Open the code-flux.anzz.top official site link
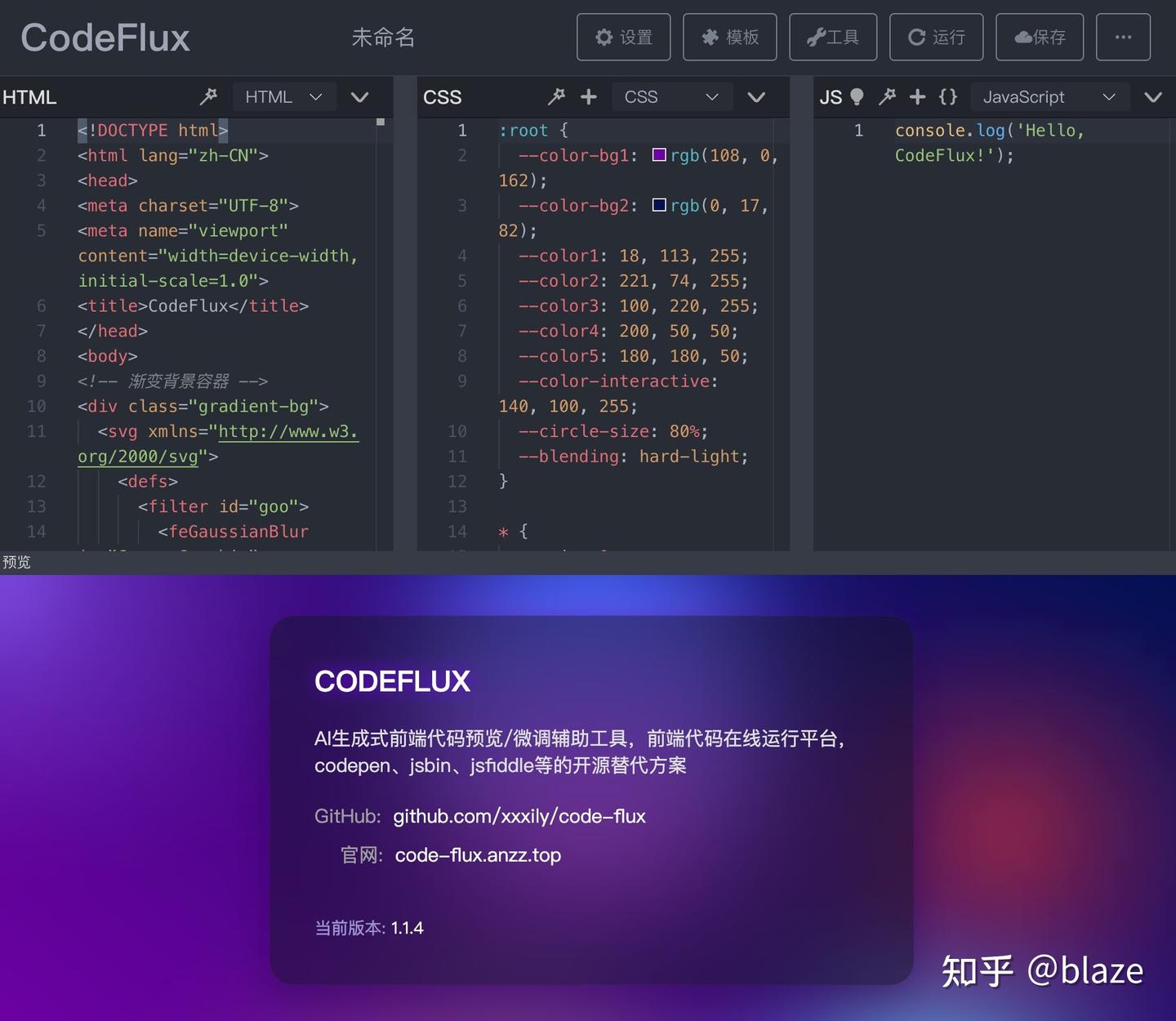 click(x=478, y=855)
